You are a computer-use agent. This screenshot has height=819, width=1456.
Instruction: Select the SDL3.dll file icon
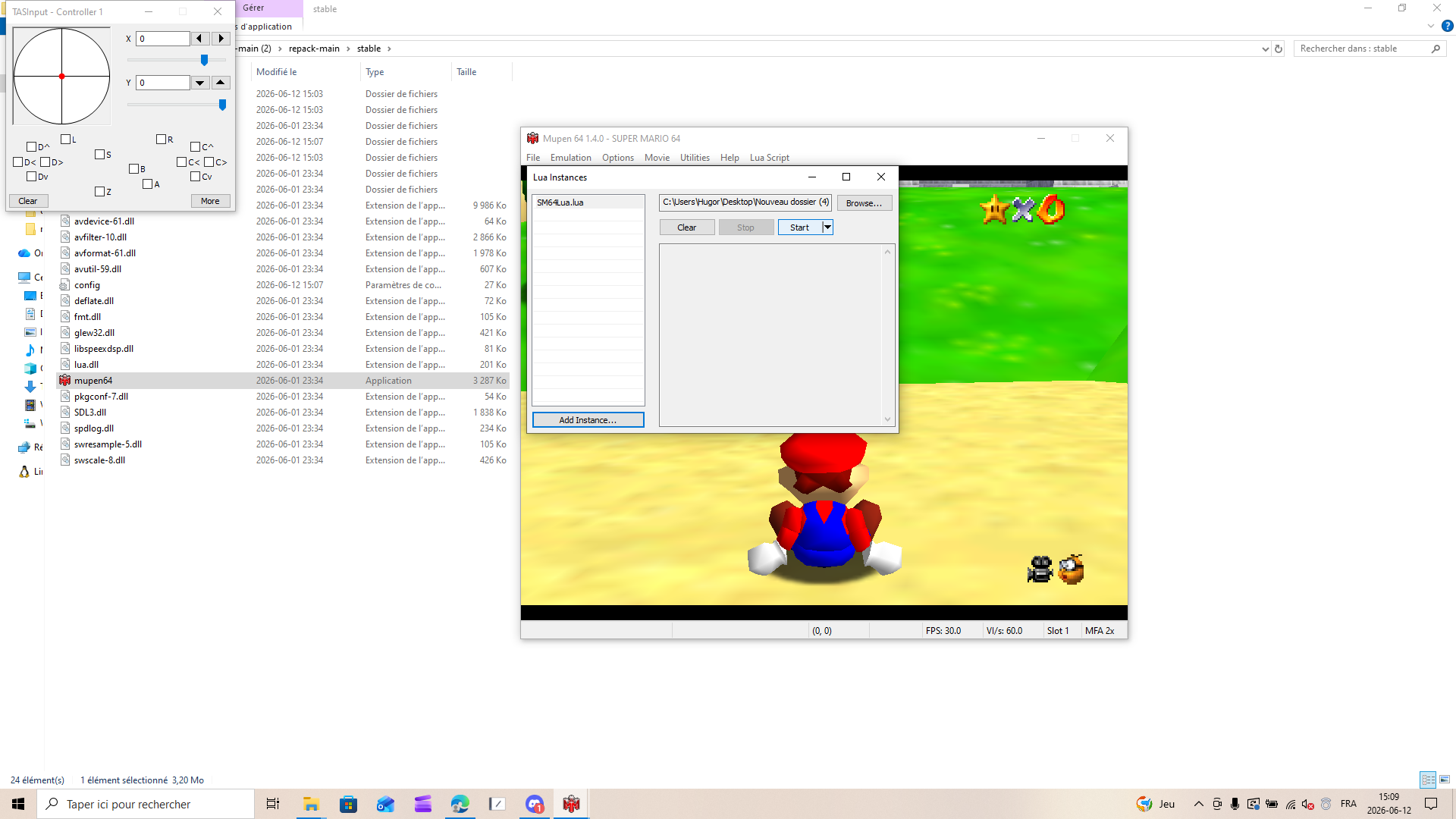pyautogui.click(x=65, y=413)
